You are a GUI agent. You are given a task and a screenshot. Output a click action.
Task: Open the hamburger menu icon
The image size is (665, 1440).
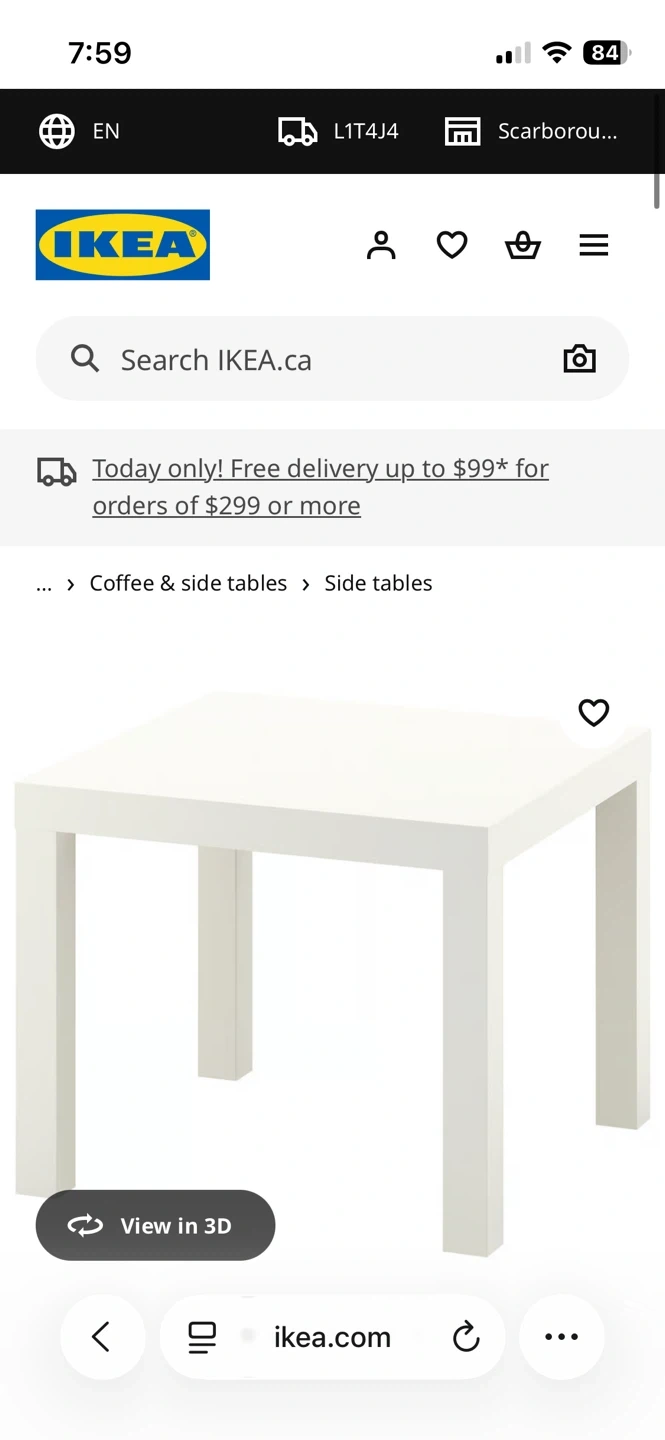coord(594,245)
